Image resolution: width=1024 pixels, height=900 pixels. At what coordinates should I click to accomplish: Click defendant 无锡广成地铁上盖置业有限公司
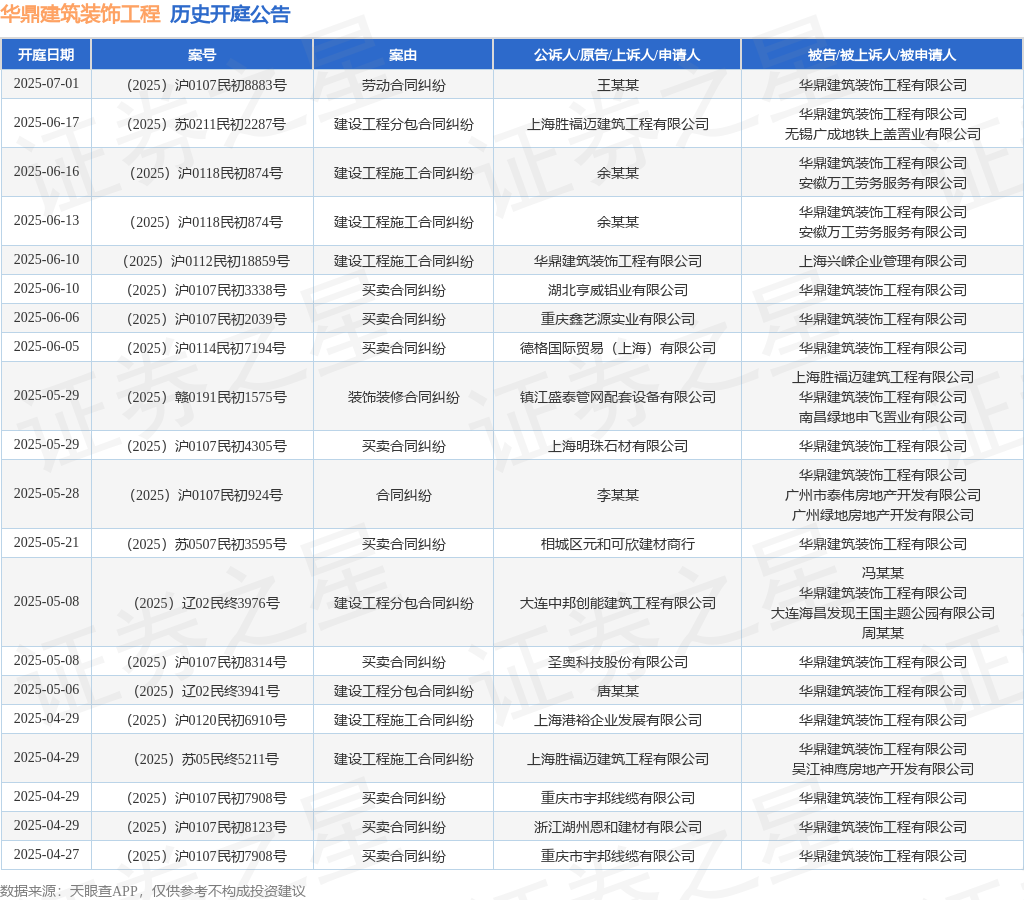click(x=883, y=134)
